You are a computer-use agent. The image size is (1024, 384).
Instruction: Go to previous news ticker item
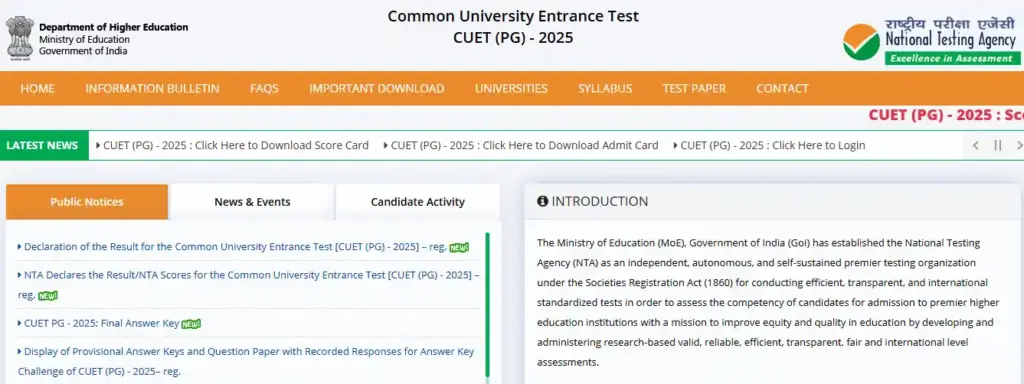point(976,146)
